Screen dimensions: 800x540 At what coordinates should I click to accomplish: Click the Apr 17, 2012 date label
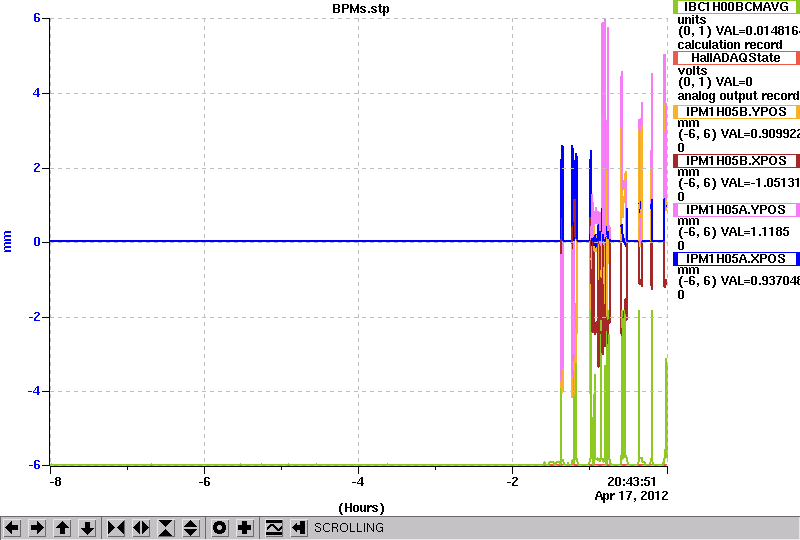(x=632, y=496)
